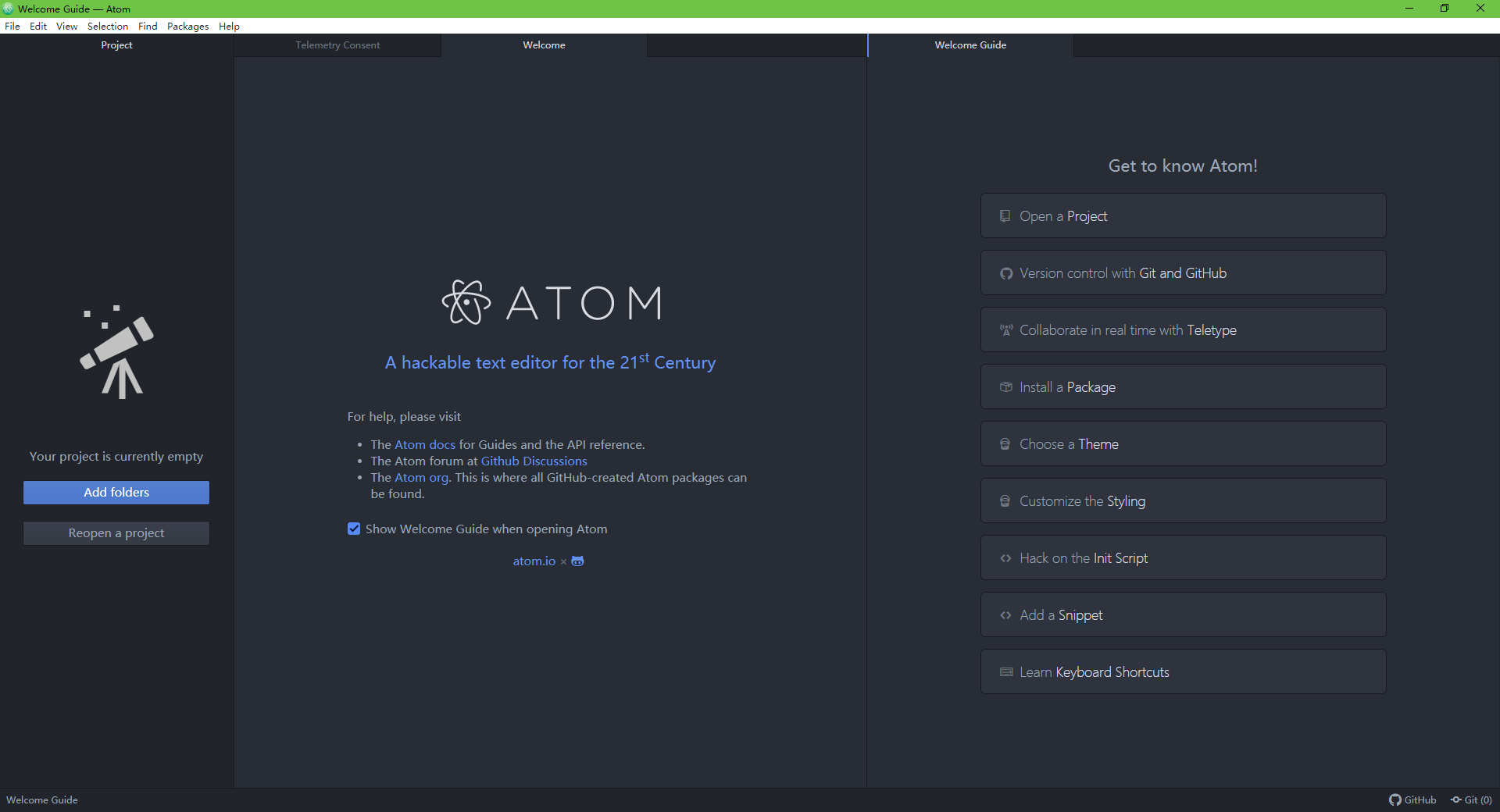Click the paint can icon beside Customize the Styling
The height and width of the screenshot is (812, 1500).
click(x=1005, y=501)
